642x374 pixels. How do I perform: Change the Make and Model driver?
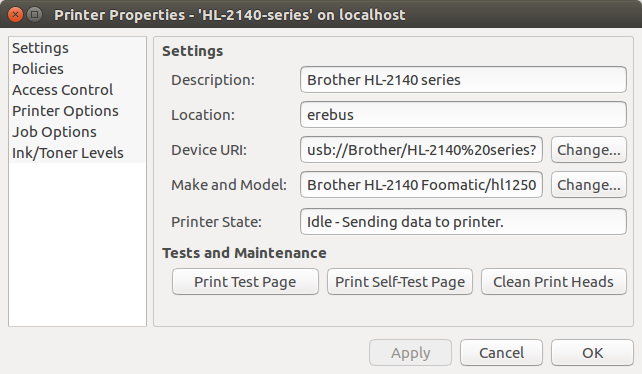(x=589, y=185)
